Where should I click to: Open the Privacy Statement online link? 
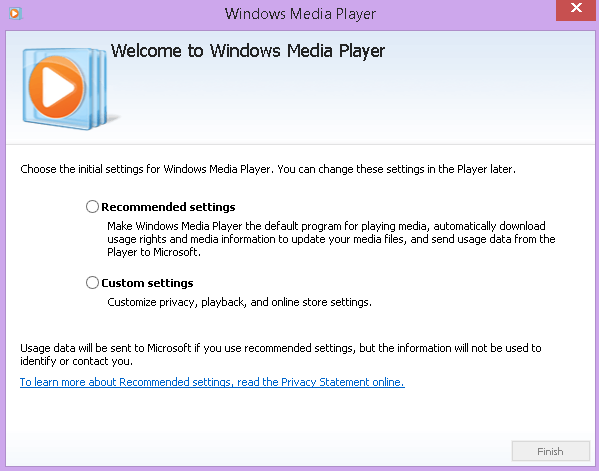click(212, 382)
